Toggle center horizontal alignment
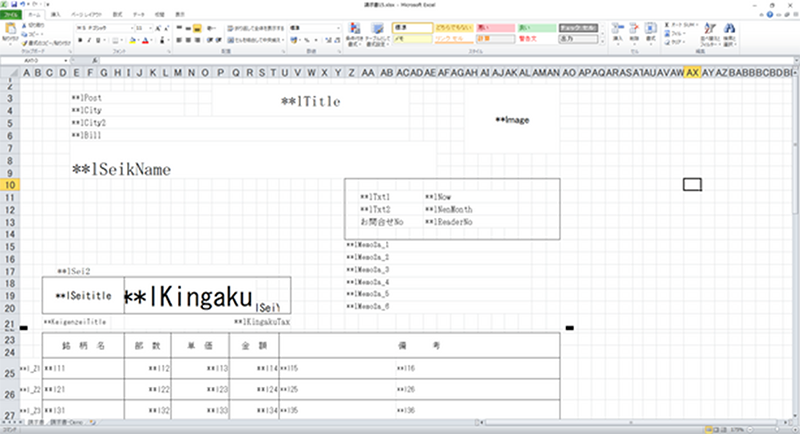The image size is (800, 434). pos(188,40)
